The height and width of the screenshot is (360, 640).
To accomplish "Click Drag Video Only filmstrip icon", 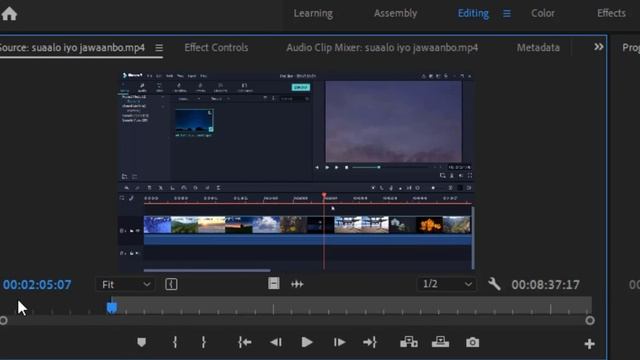I will point(273,283).
